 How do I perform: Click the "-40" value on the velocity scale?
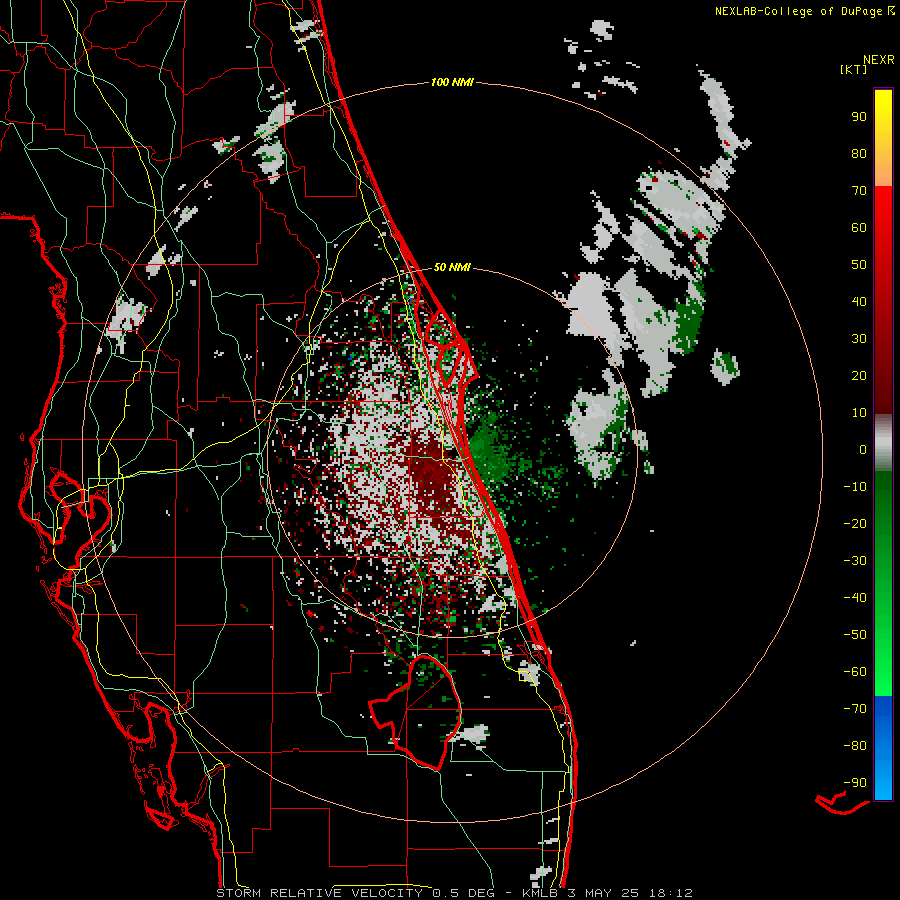[855, 598]
